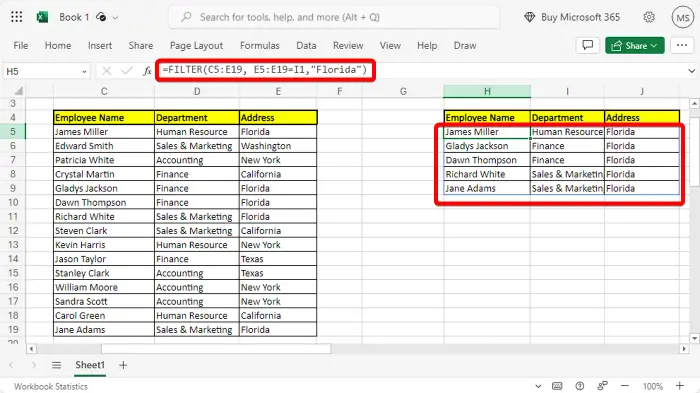Open the comments speech bubble icon

[x=588, y=46]
